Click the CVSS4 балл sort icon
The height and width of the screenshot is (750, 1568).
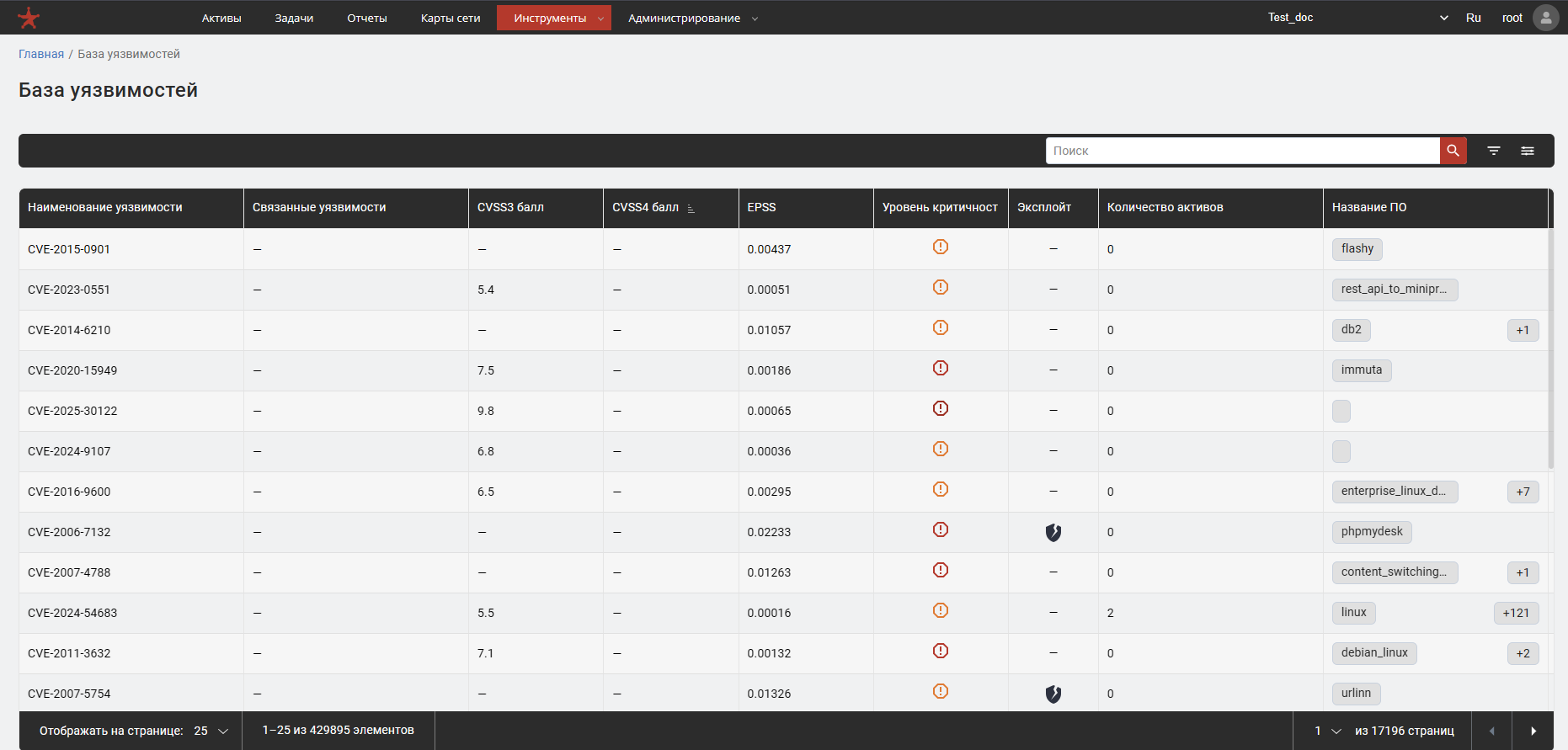[691, 209]
